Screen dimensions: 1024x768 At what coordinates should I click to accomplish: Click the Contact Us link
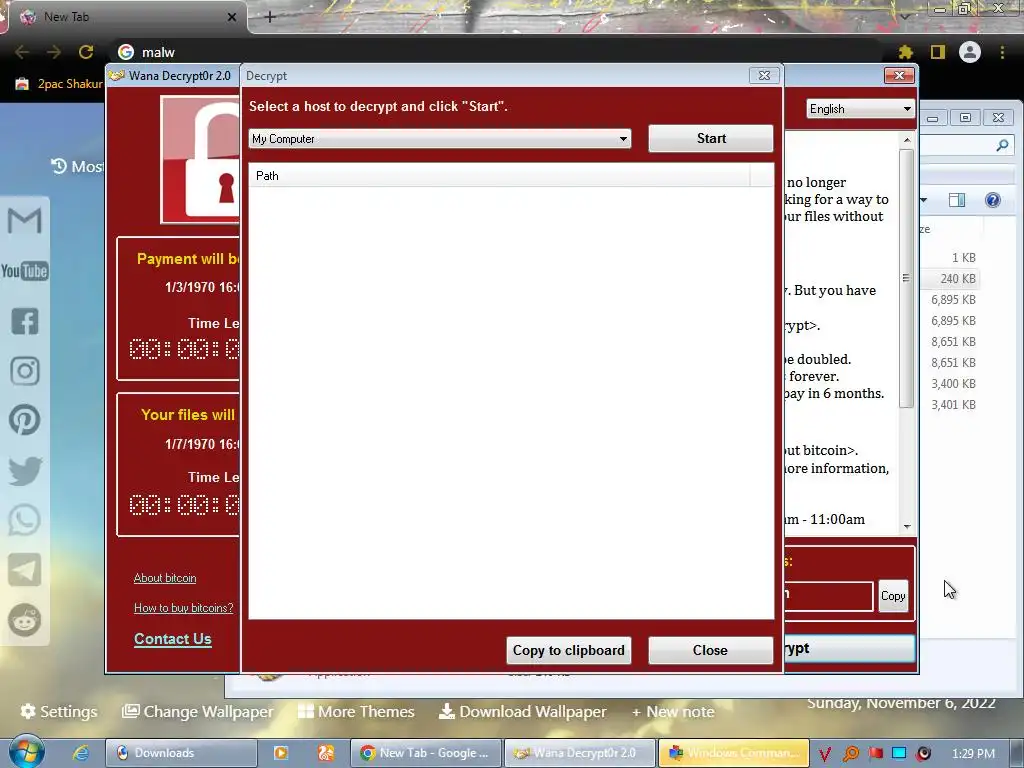(x=172, y=639)
